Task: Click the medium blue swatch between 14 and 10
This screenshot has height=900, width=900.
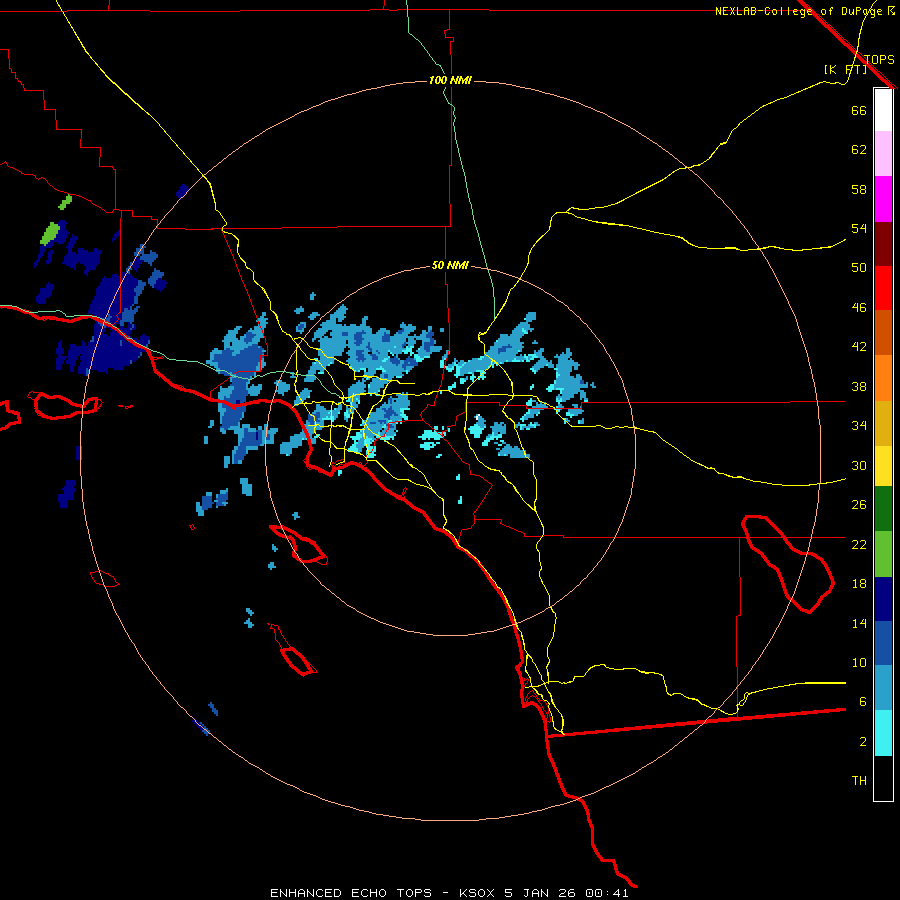Action: pyautogui.click(x=883, y=643)
